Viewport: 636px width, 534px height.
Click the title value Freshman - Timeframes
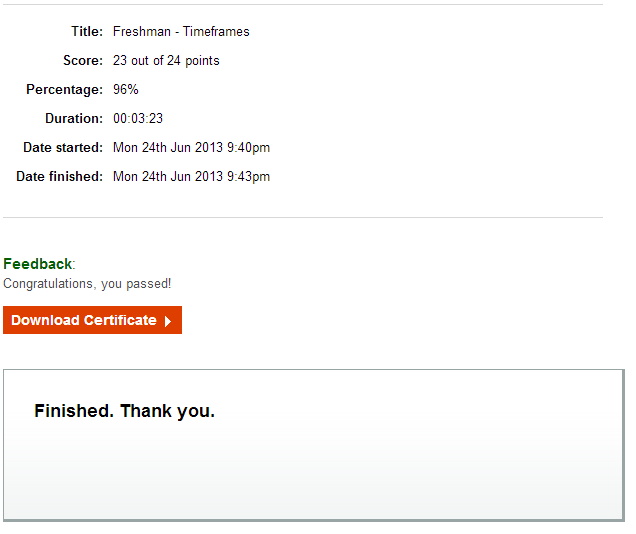[x=181, y=32]
